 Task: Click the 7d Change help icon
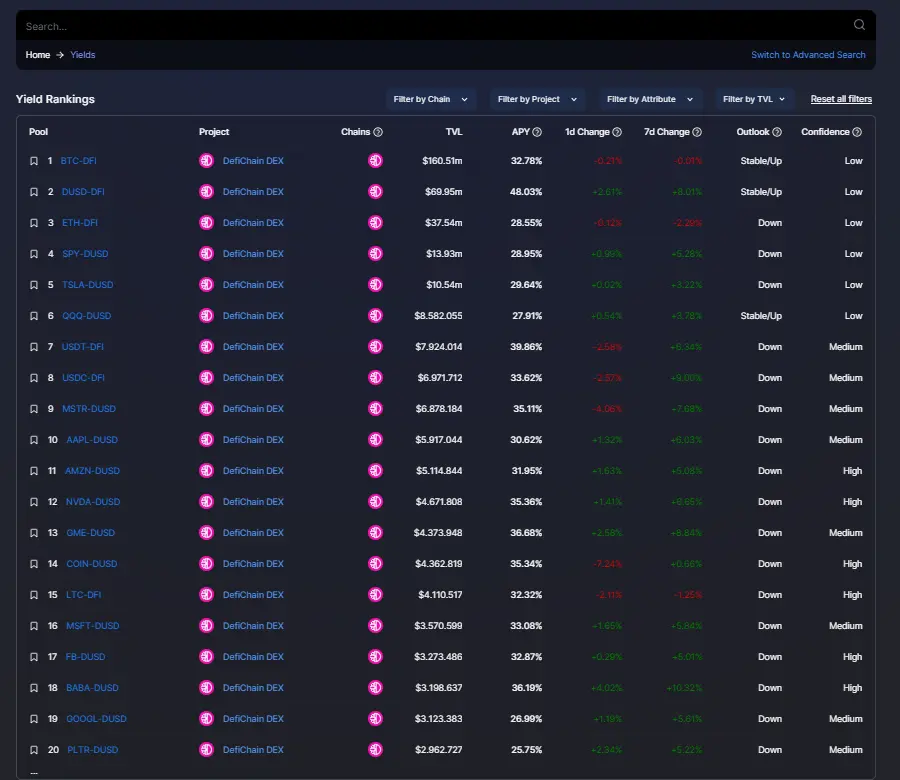tap(697, 132)
